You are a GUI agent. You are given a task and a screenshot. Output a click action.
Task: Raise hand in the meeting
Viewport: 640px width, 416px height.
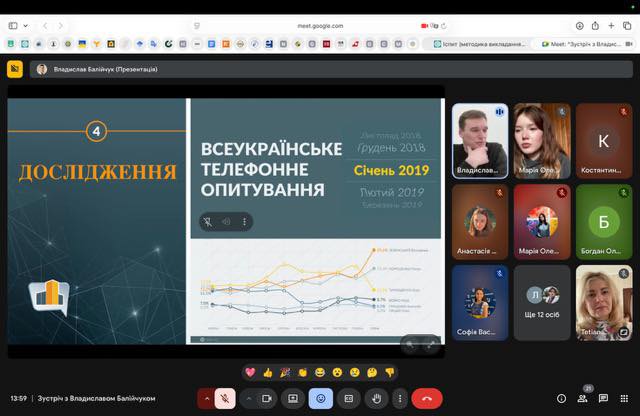[x=377, y=398]
